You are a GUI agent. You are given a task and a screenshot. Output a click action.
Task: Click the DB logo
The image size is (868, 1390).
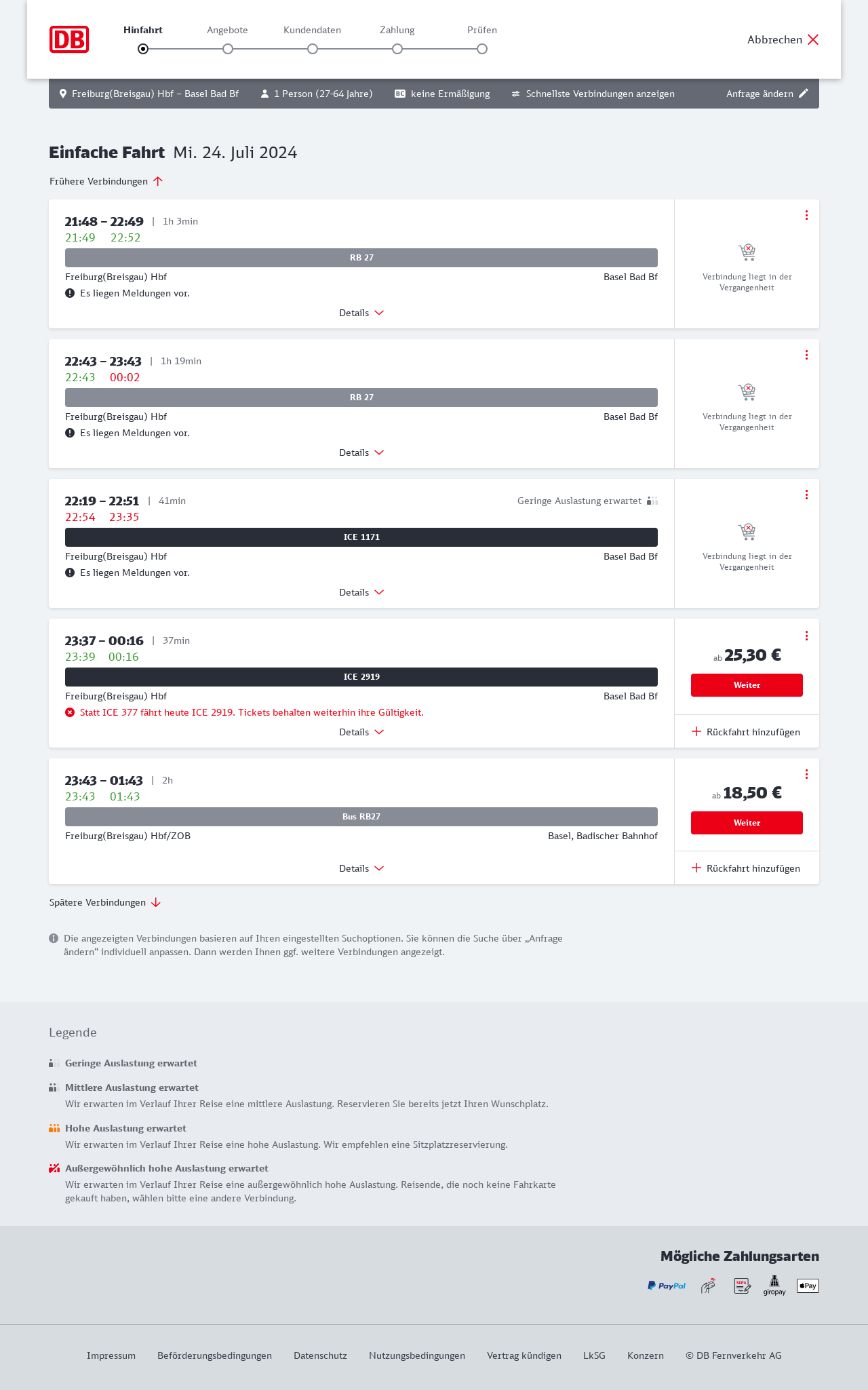pyautogui.click(x=69, y=39)
